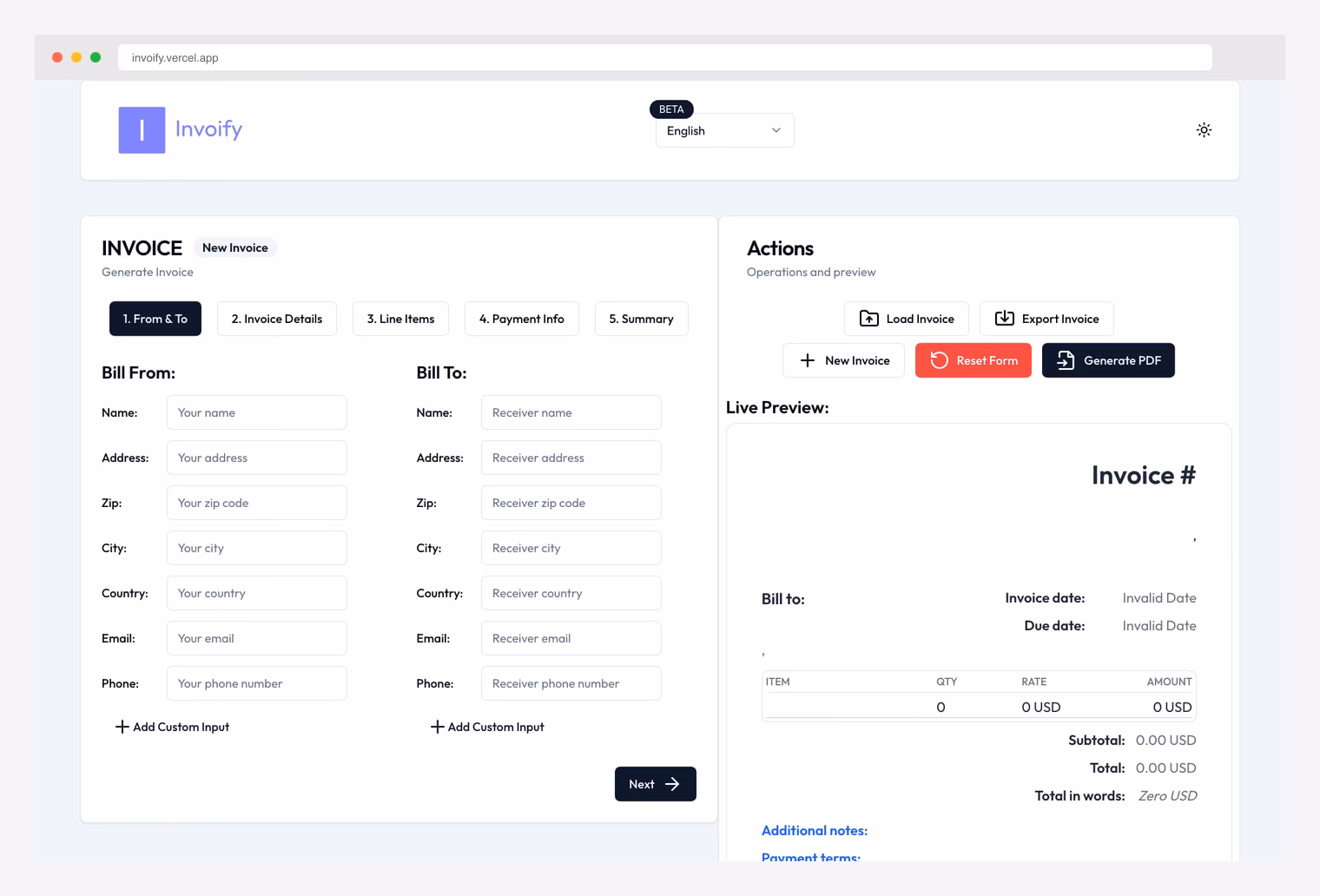This screenshot has width=1320, height=896.
Task: Click the New Invoice badge
Action: [x=235, y=247]
